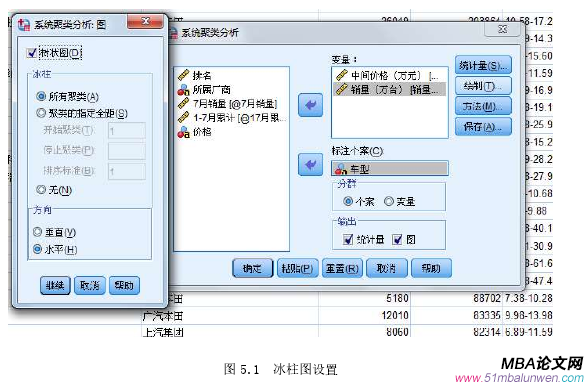Viewport: 586px width, 384px height.
Task: Toggle the 统计量 output checkbox
Action: coord(348,239)
